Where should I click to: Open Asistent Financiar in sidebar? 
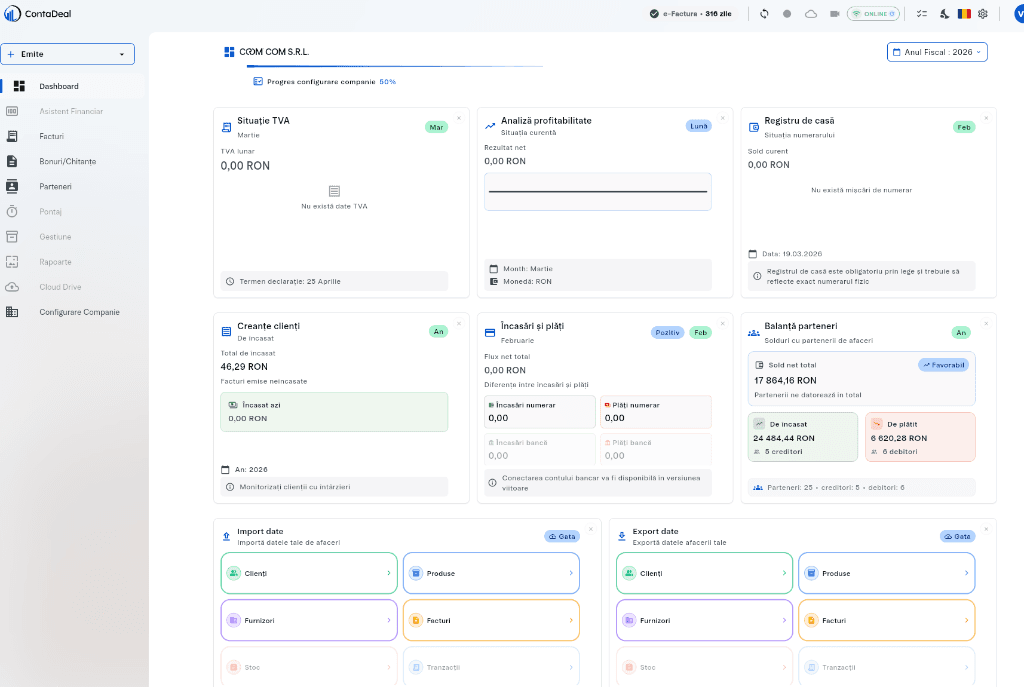pos(72,112)
